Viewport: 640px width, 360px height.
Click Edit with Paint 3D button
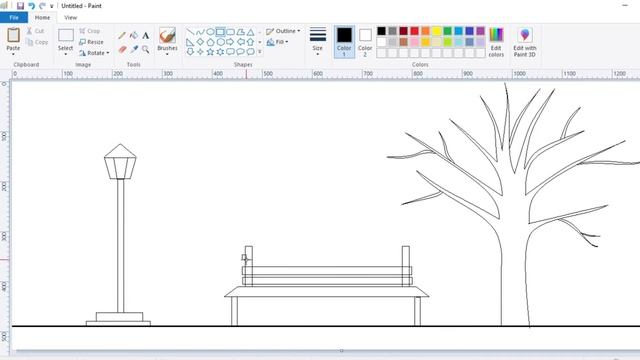525,42
